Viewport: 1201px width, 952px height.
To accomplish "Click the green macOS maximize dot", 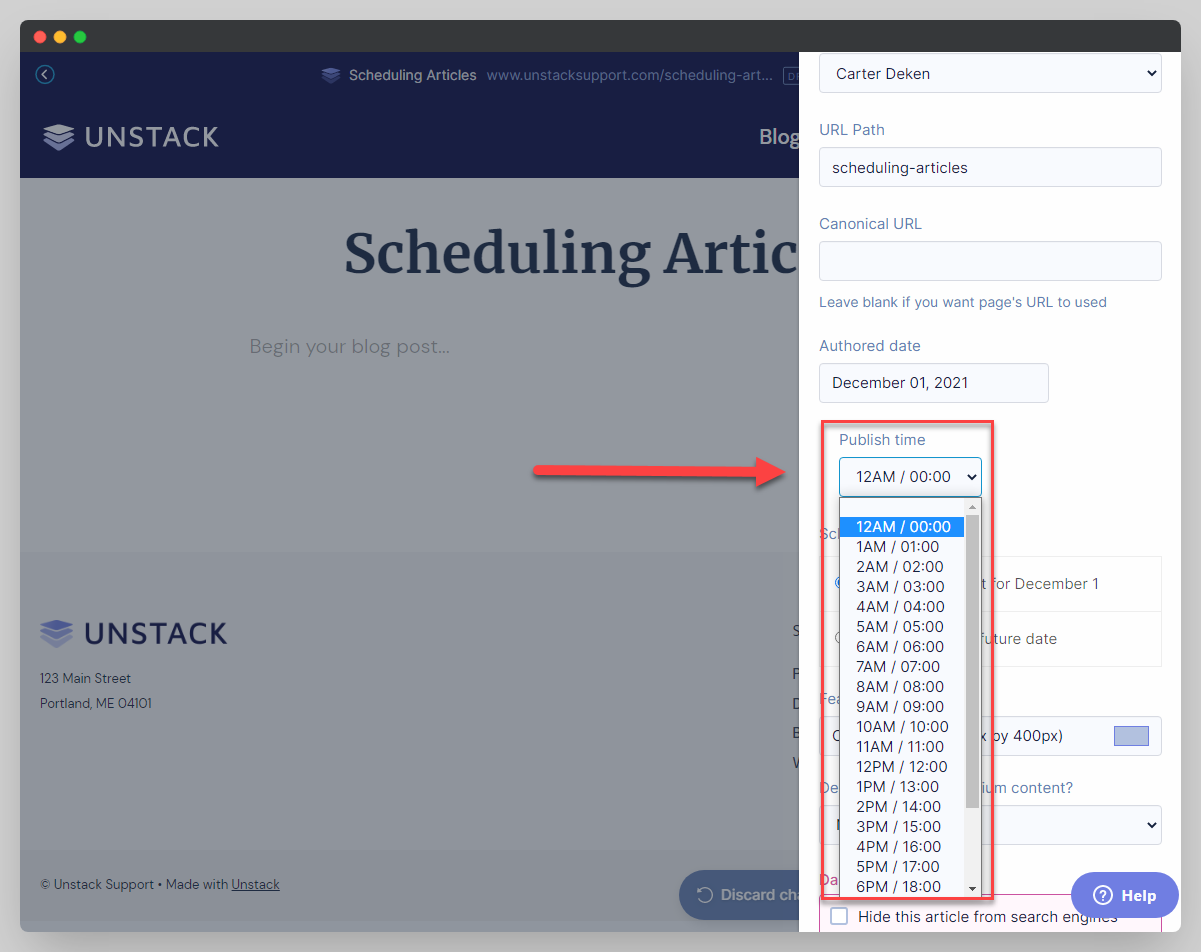I will coord(80,37).
